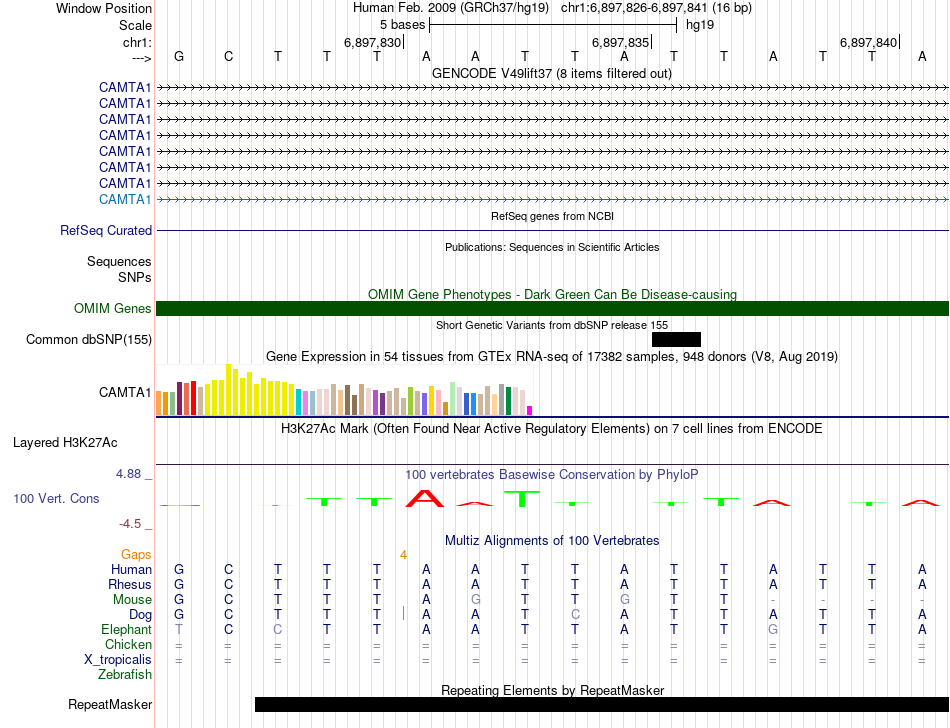Click the gray T mismatch in Elephant row
The width and height of the screenshot is (950, 728).
(179, 629)
